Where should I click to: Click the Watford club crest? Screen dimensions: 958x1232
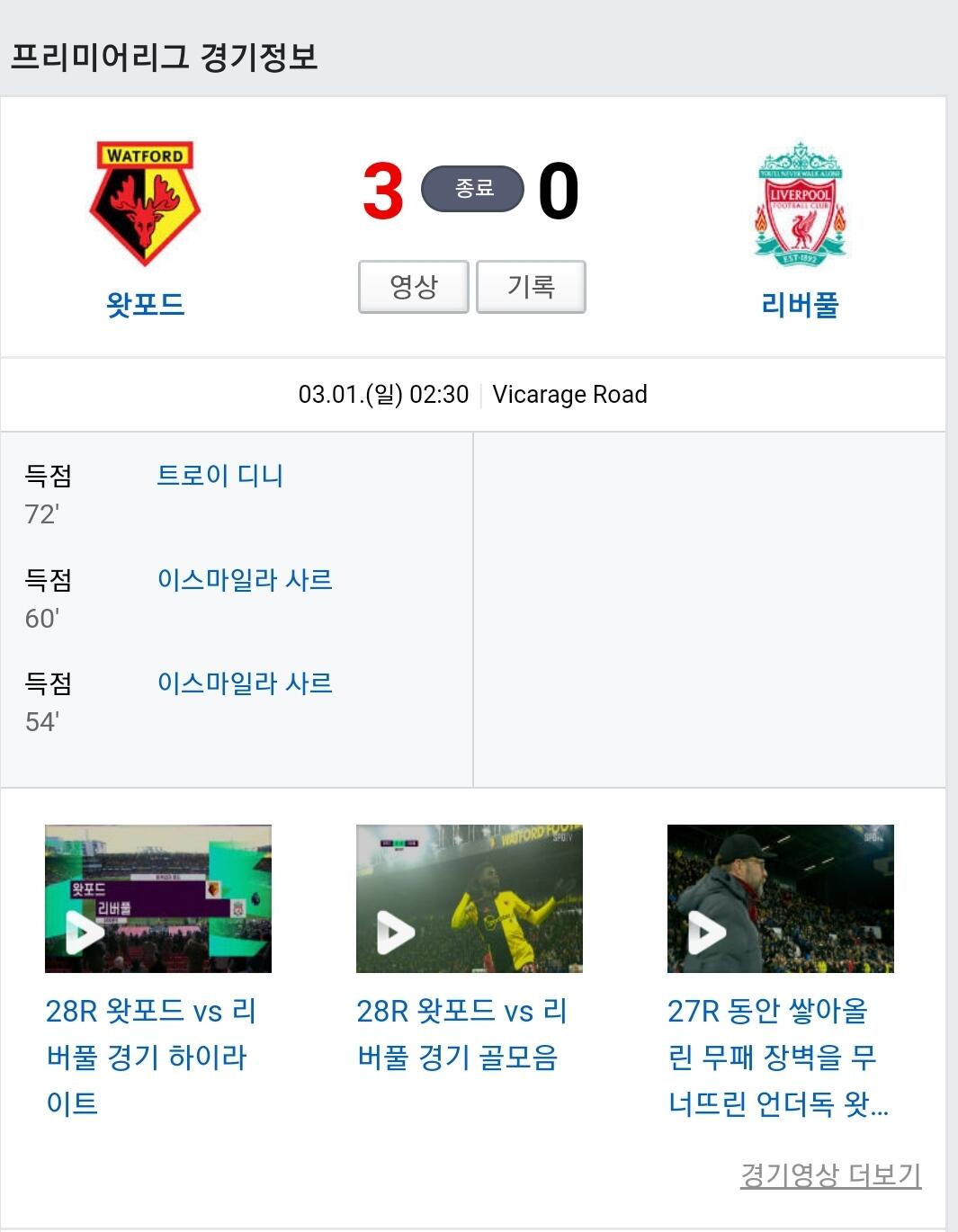click(145, 203)
